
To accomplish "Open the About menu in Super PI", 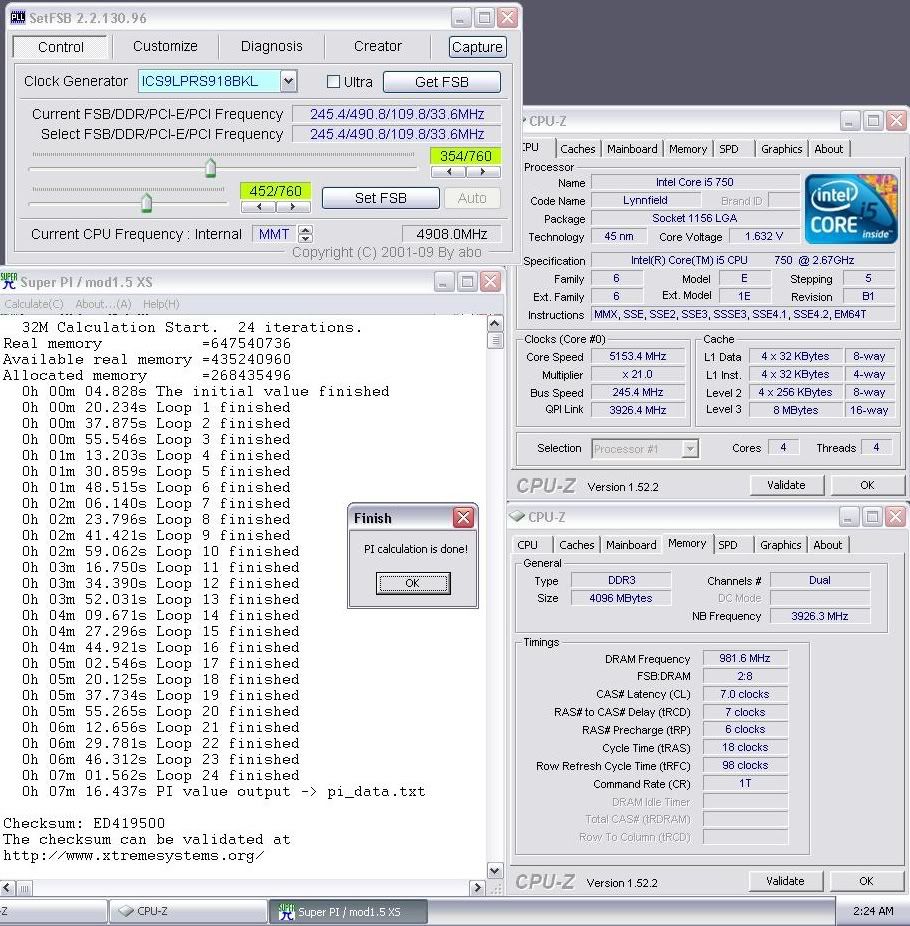I will (x=103, y=304).
